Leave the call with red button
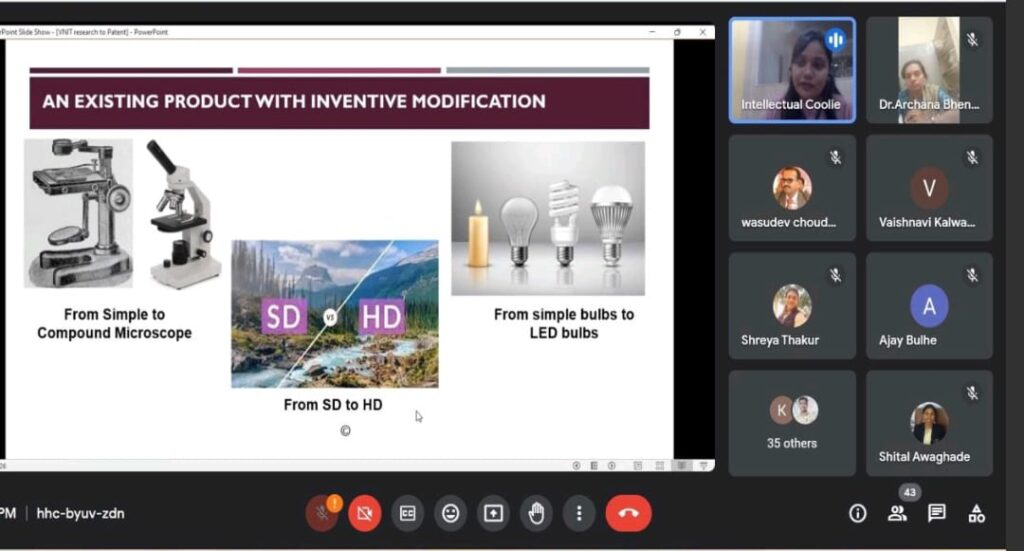This screenshot has width=1024, height=551. point(628,514)
